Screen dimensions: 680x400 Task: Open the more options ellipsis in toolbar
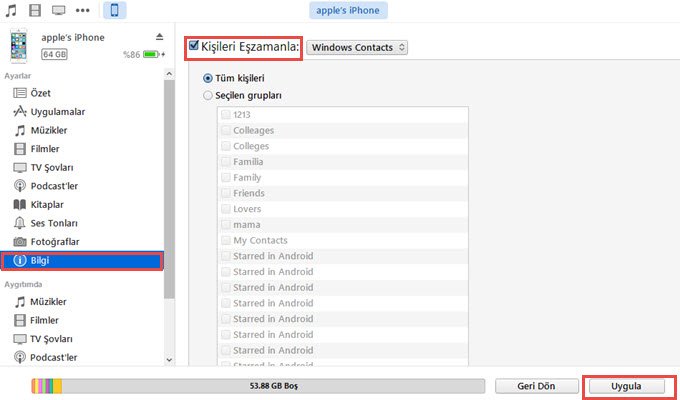tap(82, 10)
